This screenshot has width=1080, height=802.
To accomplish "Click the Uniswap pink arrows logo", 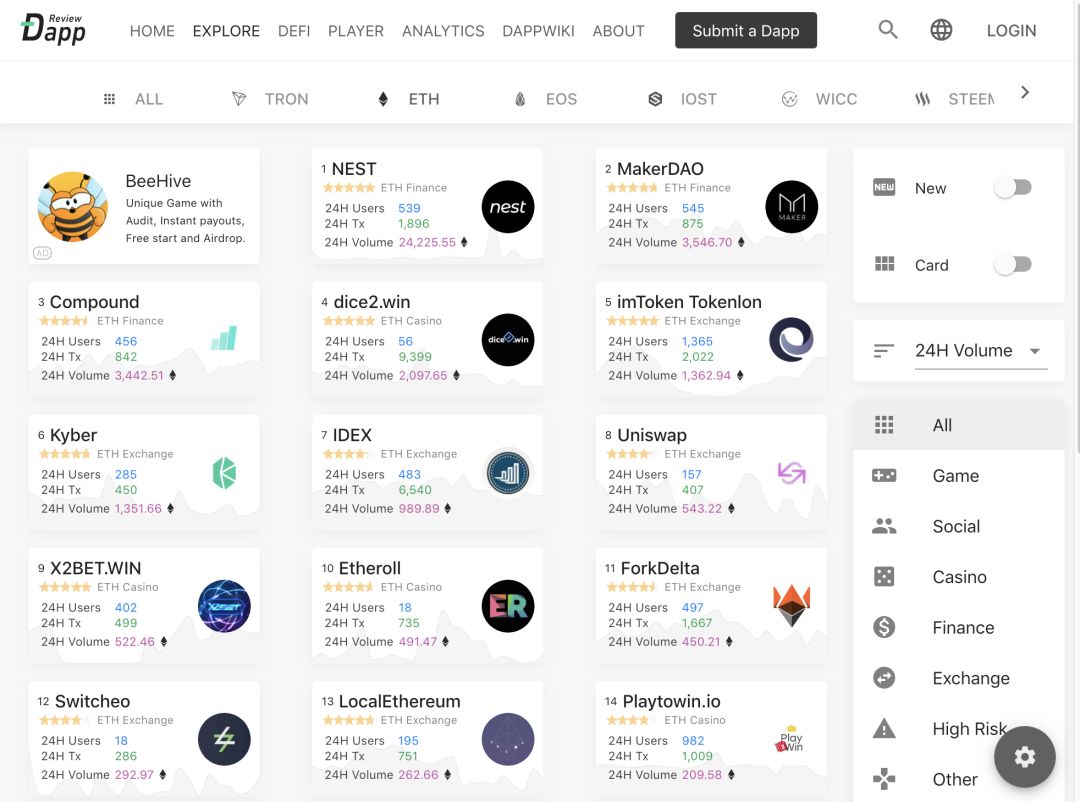I will [791, 473].
